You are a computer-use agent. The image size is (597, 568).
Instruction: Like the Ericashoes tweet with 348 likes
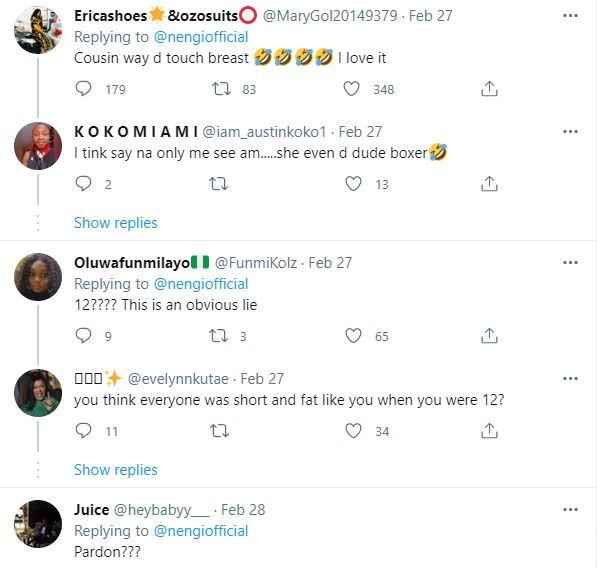[351, 89]
